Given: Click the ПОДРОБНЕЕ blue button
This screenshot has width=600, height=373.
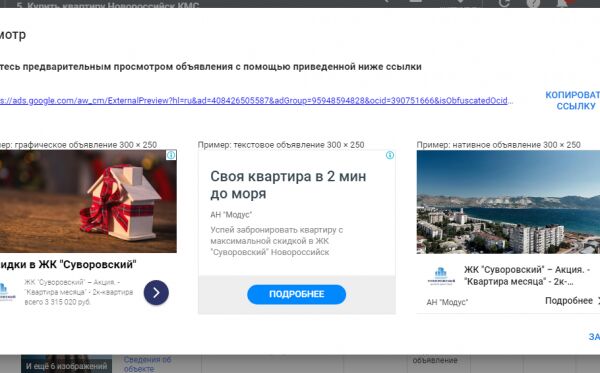Looking at the screenshot, I should click(x=297, y=294).
